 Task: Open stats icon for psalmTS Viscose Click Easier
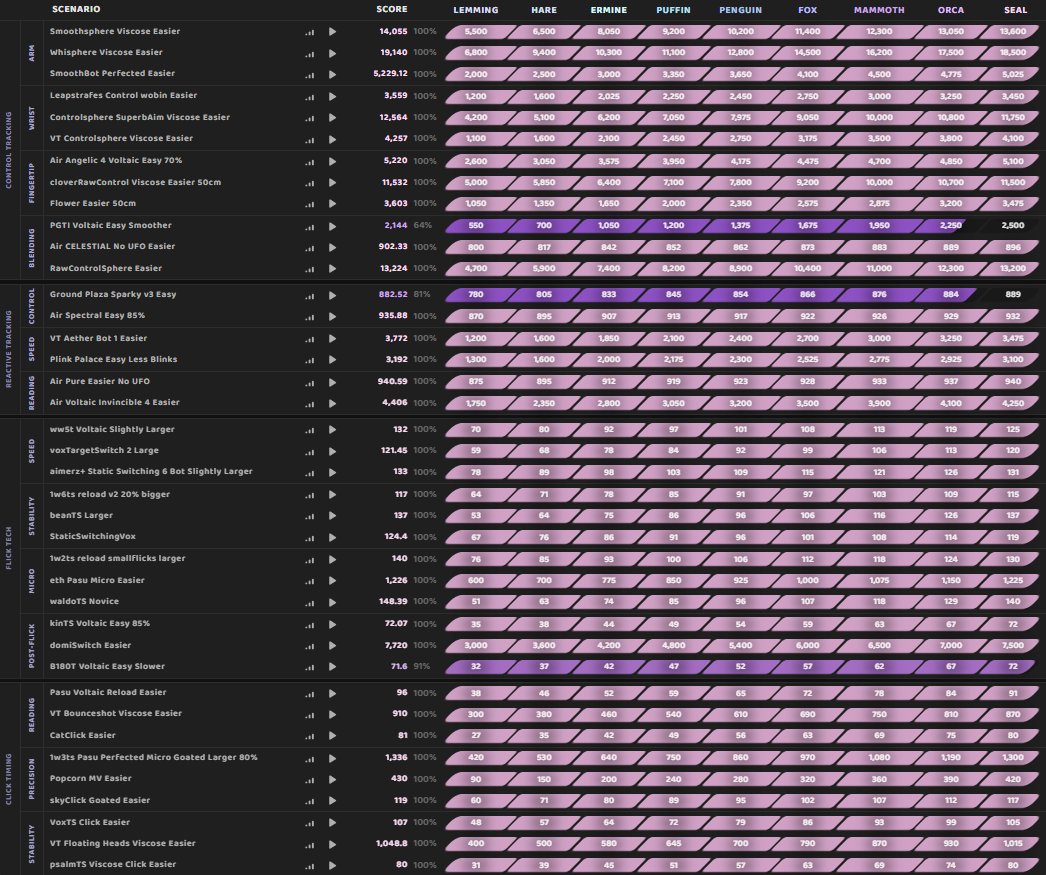point(310,866)
